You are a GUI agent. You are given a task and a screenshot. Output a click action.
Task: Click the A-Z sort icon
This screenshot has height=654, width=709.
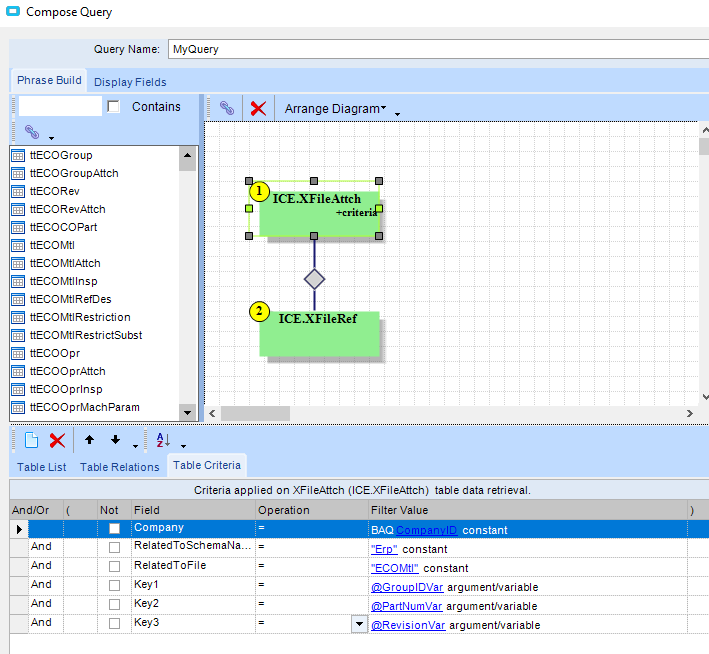click(x=163, y=440)
